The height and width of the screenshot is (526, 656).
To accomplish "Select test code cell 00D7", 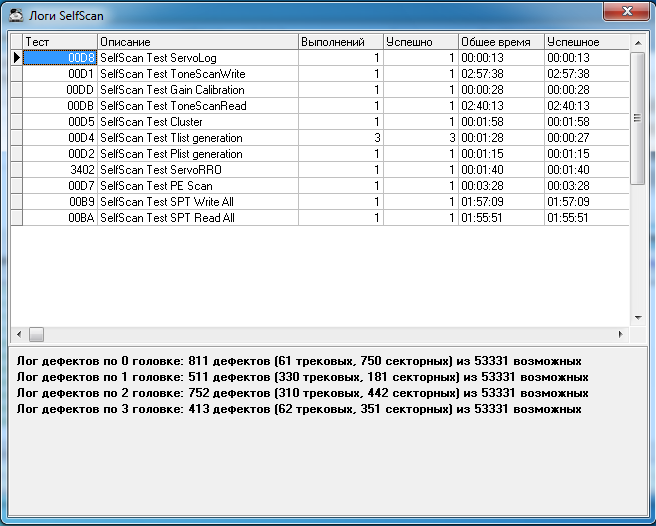I will pyautogui.click(x=60, y=186).
